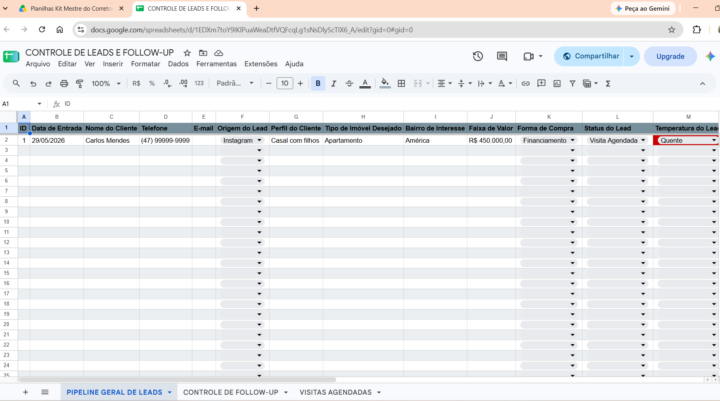Image resolution: width=720 pixels, height=401 pixels.
Task: Click the Upgrade button
Action: coord(670,56)
